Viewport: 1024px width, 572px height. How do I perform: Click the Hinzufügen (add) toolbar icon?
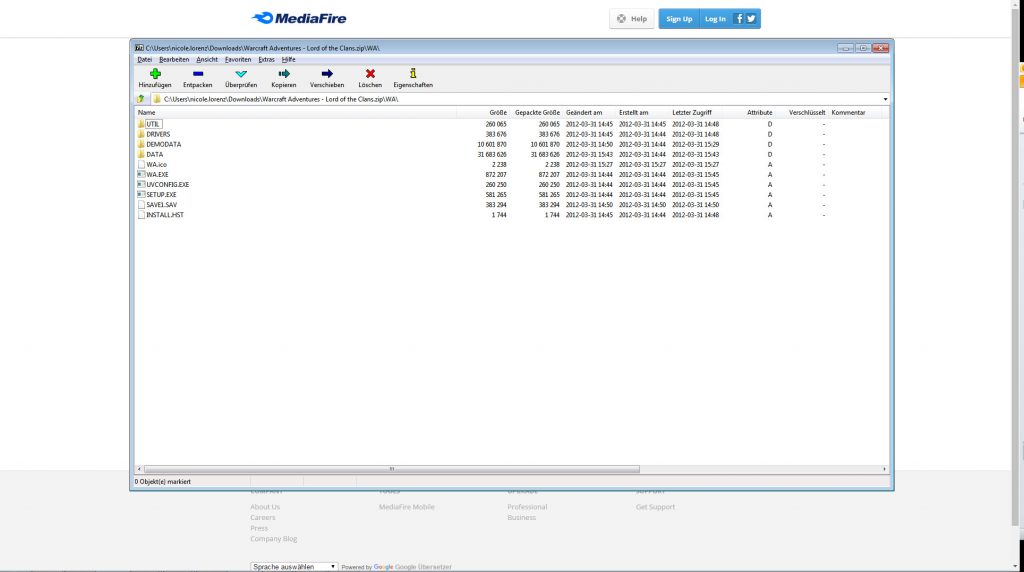(155, 74)
